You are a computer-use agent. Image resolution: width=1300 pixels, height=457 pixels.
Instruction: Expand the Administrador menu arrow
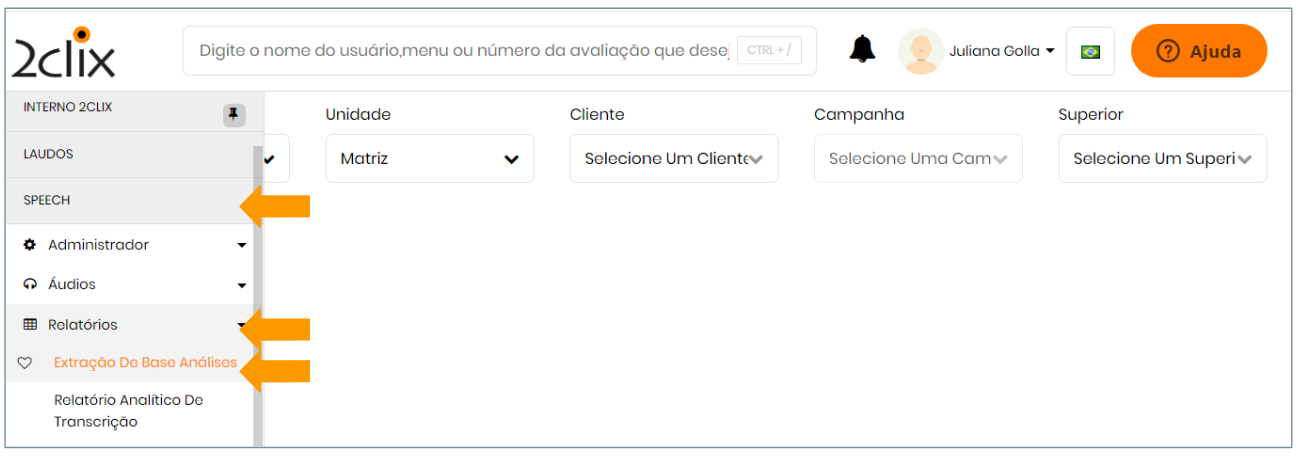click(241, 245)
